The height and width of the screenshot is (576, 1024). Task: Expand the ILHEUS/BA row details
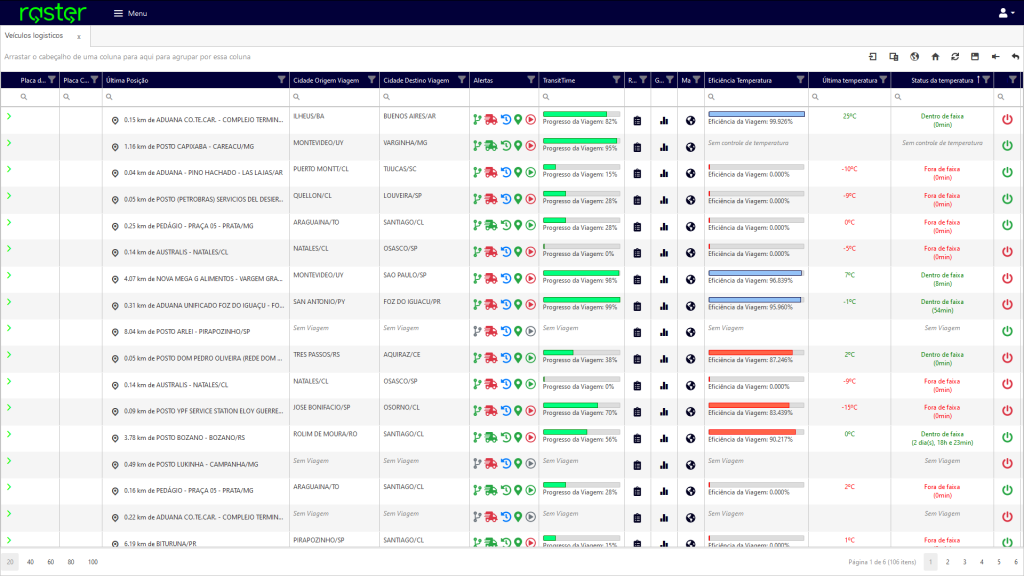tap(9, 116)
